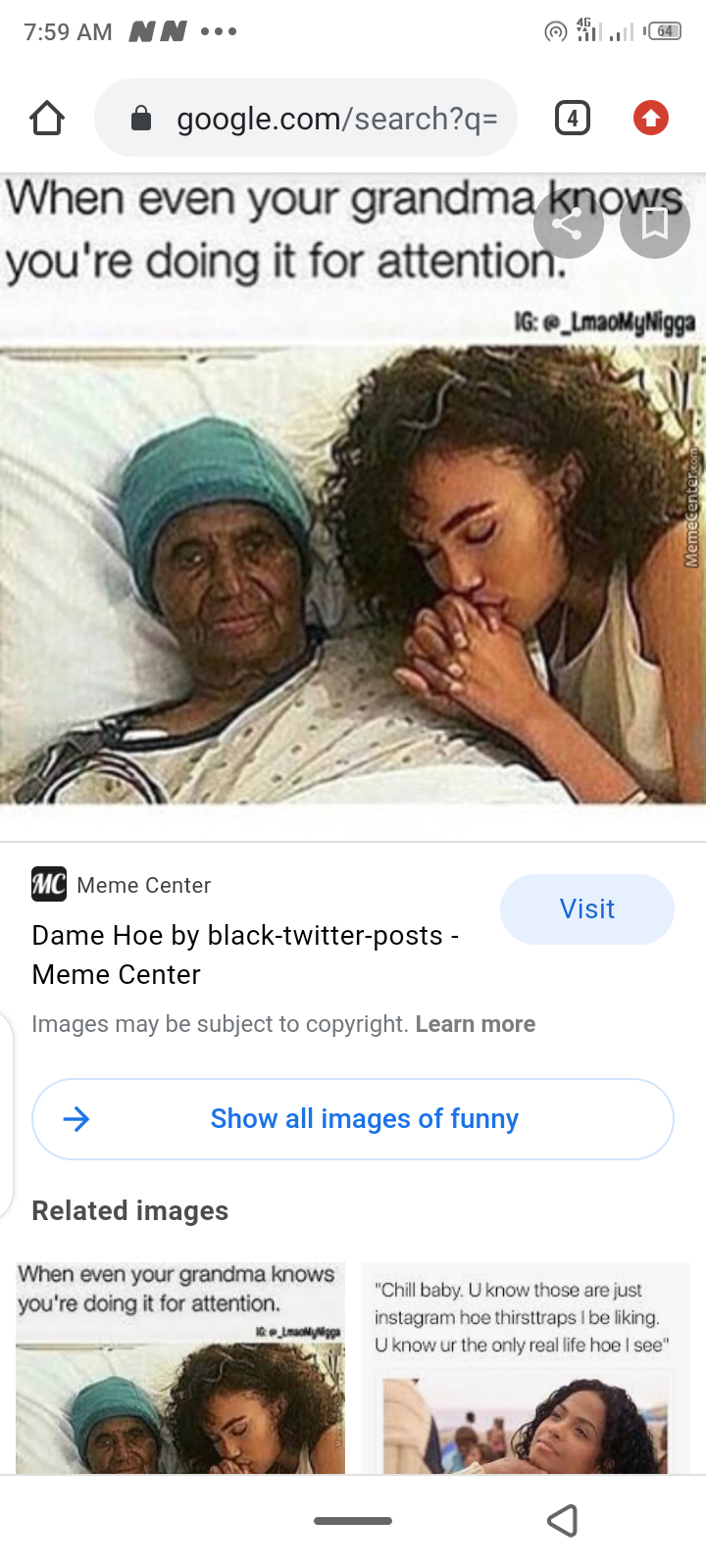
Task: Tap the Android back triangle button
Action: coord(562,1521)
